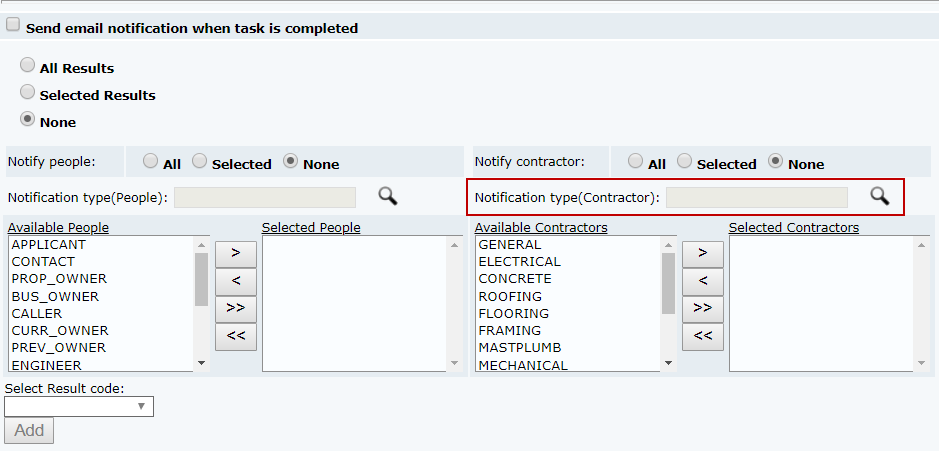Remove a person from Selected People
Screen dimensions: 939x451
236,280
